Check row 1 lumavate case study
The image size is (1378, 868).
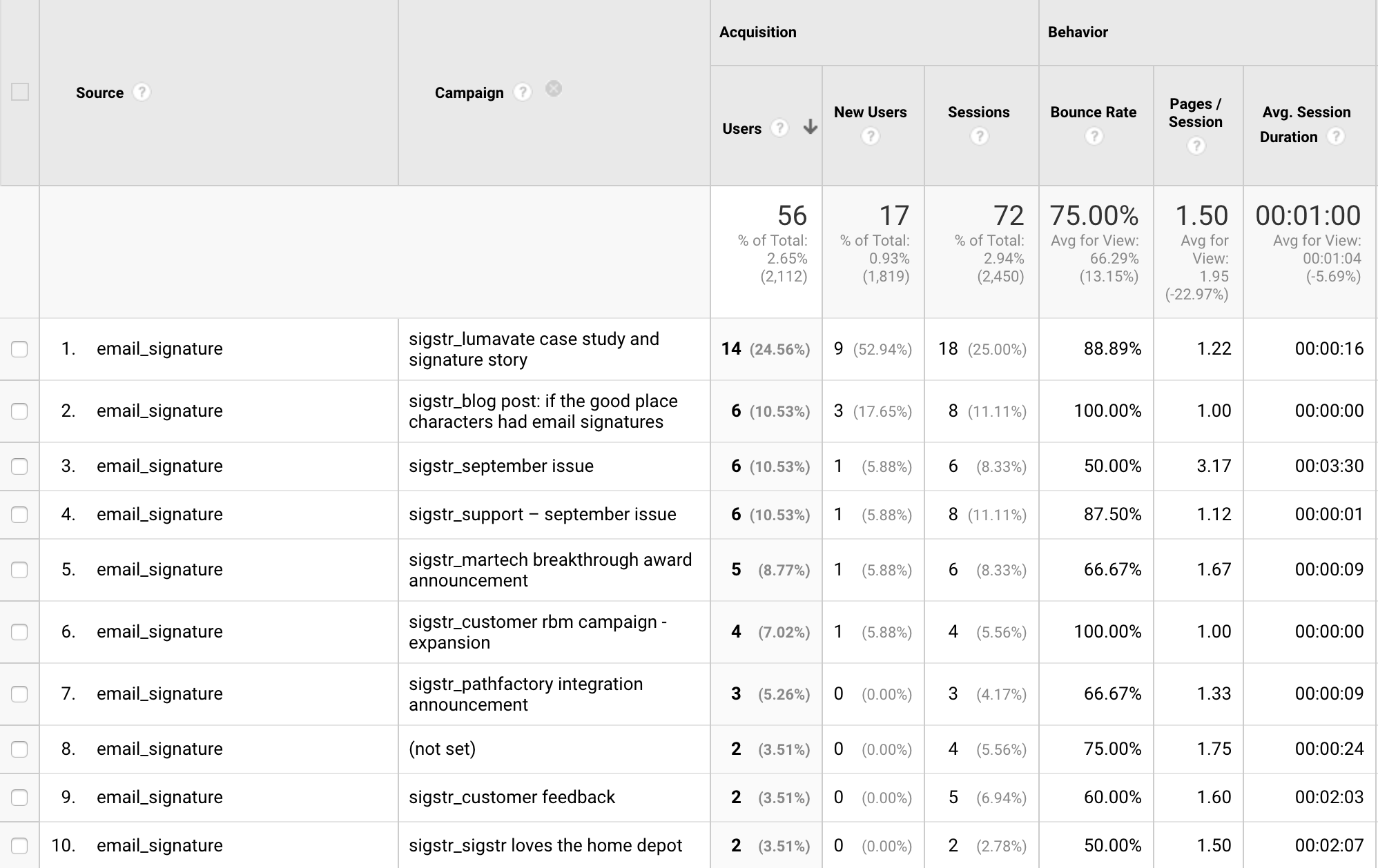(19, 349)
